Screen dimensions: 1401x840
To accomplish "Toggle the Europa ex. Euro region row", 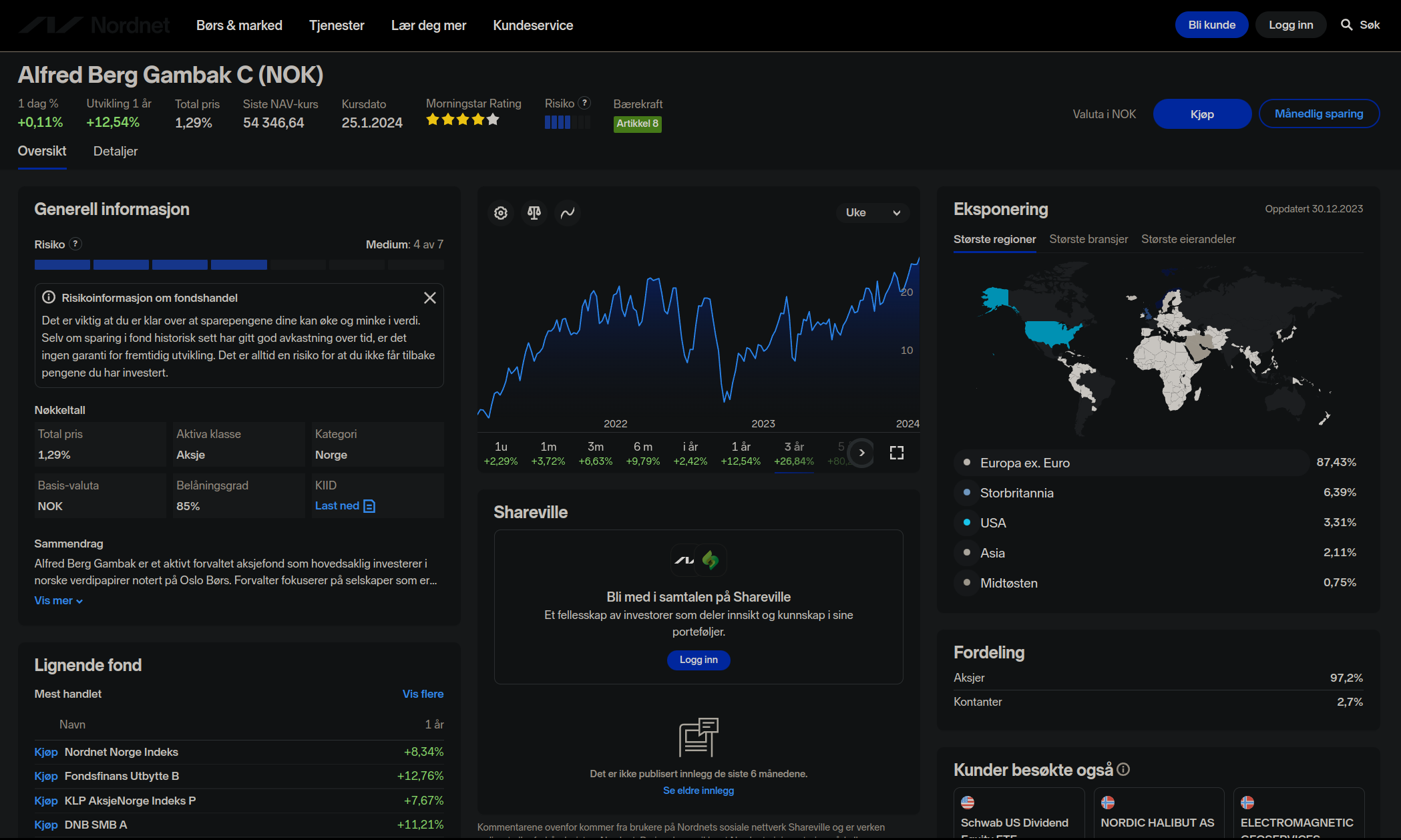I will click(1159, 462).
